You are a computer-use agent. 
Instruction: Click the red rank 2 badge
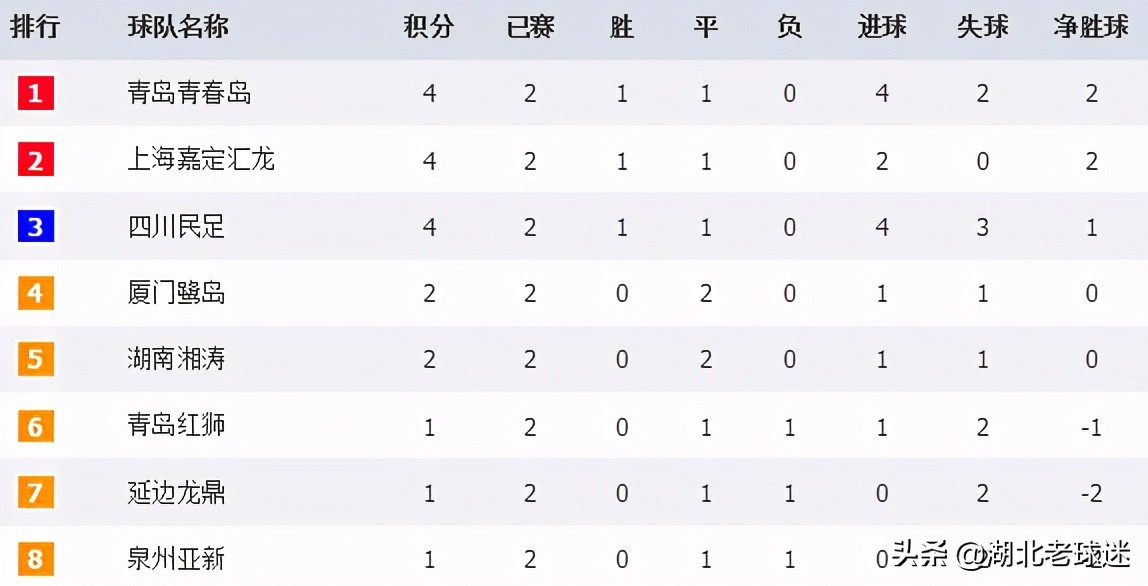coord(35,160)
